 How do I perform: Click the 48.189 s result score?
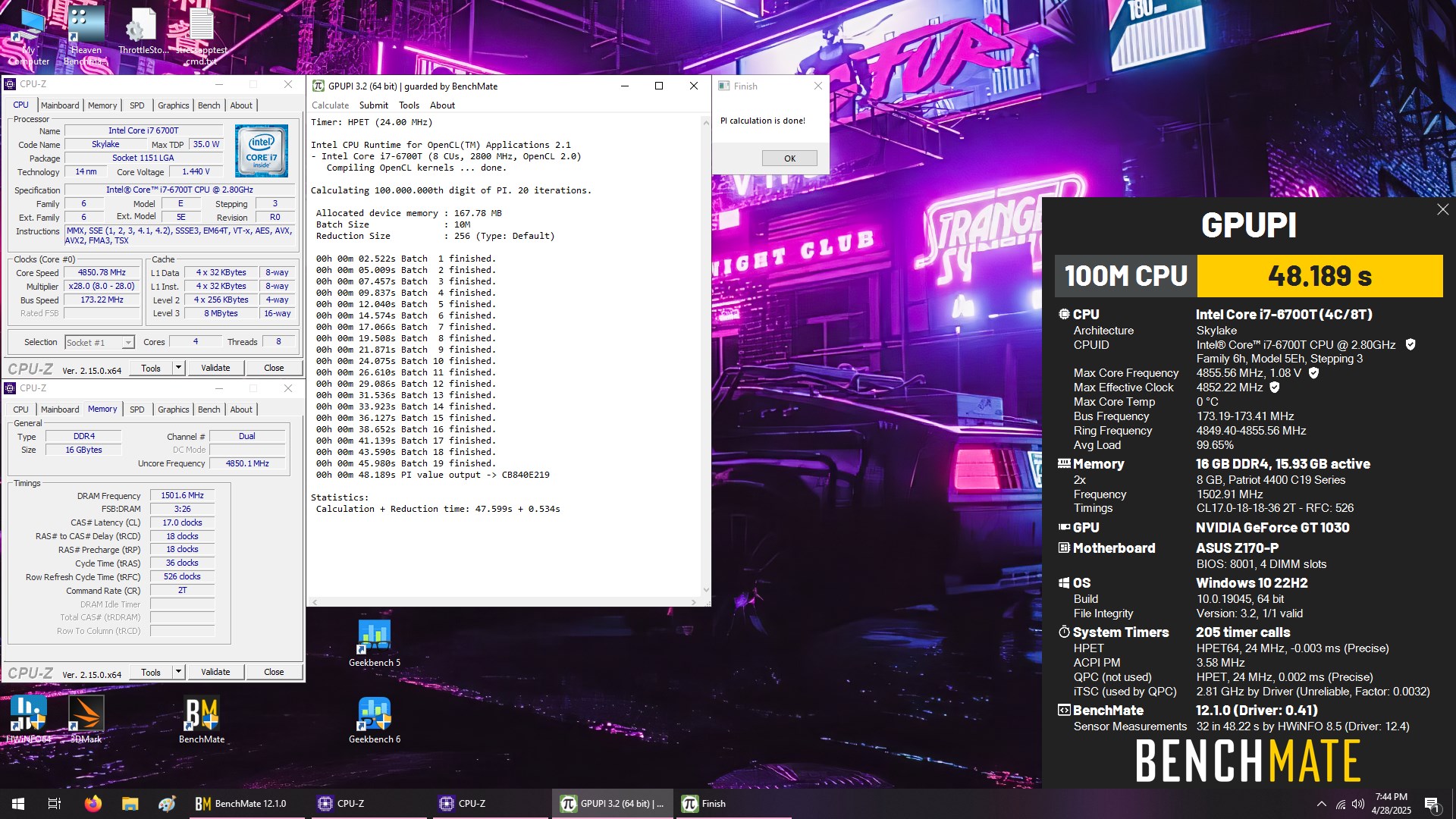coord(1319,276)
